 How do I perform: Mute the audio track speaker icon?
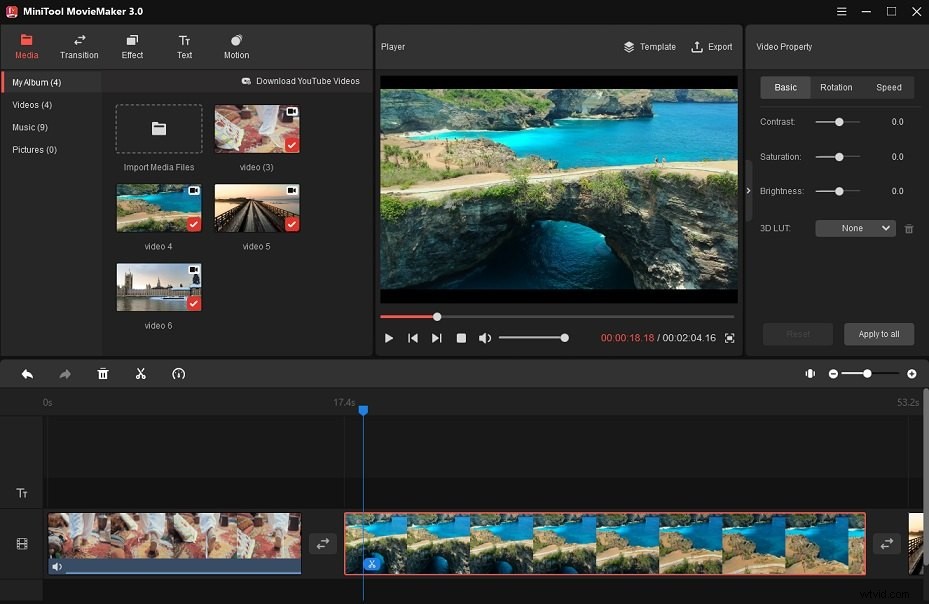point(57,567)
